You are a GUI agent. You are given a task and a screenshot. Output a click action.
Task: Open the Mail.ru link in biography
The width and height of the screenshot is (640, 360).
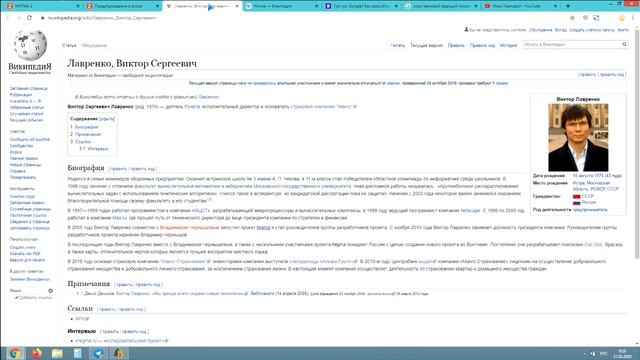120,218
